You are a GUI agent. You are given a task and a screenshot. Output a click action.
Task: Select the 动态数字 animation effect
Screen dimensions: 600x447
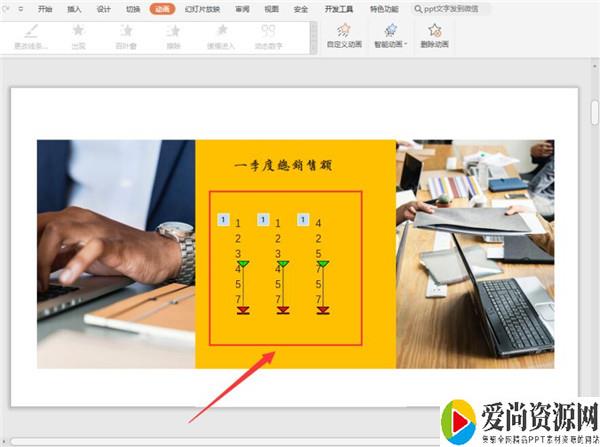(268, 36)
